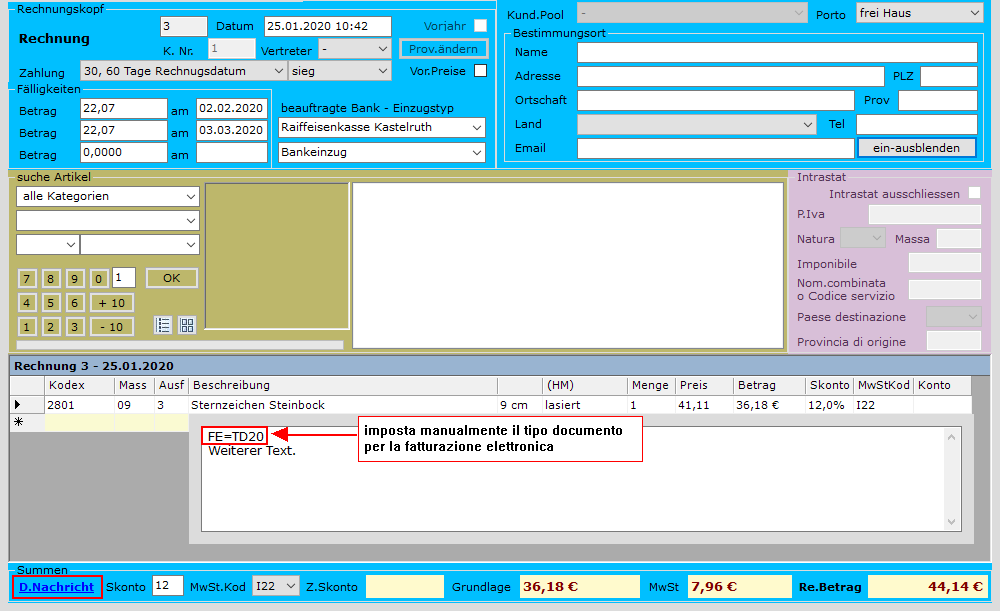Check Intrastat ausschliessen

[974, 193]
